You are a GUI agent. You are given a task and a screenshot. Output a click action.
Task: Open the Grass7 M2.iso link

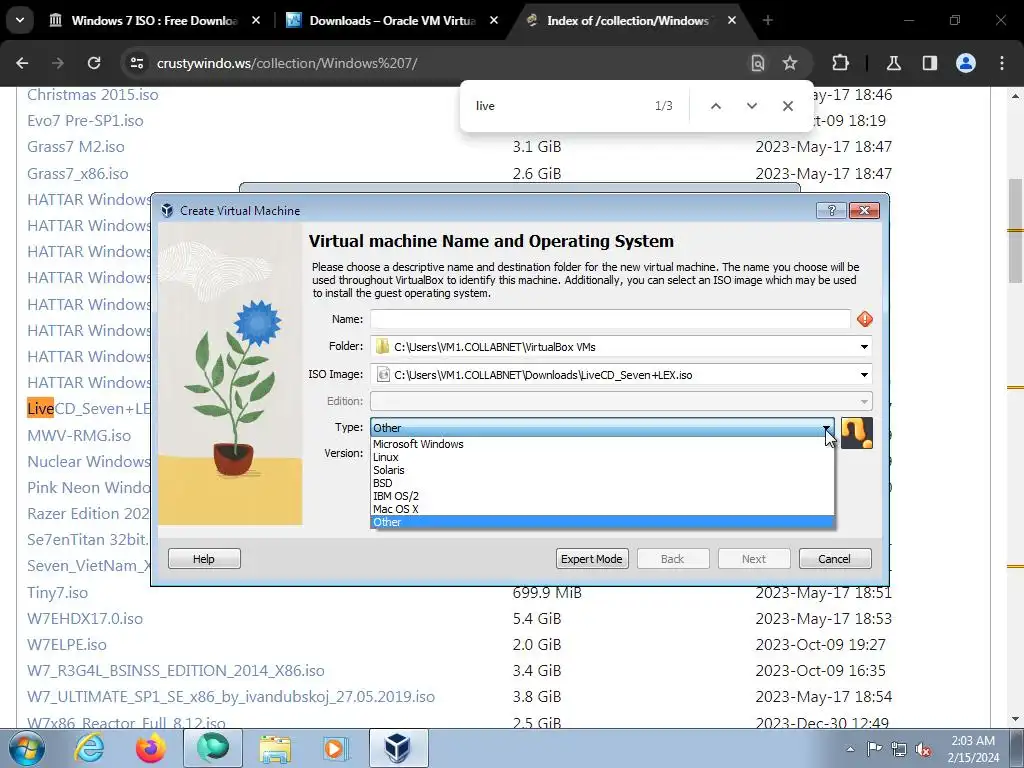click(x=76, y=147)
